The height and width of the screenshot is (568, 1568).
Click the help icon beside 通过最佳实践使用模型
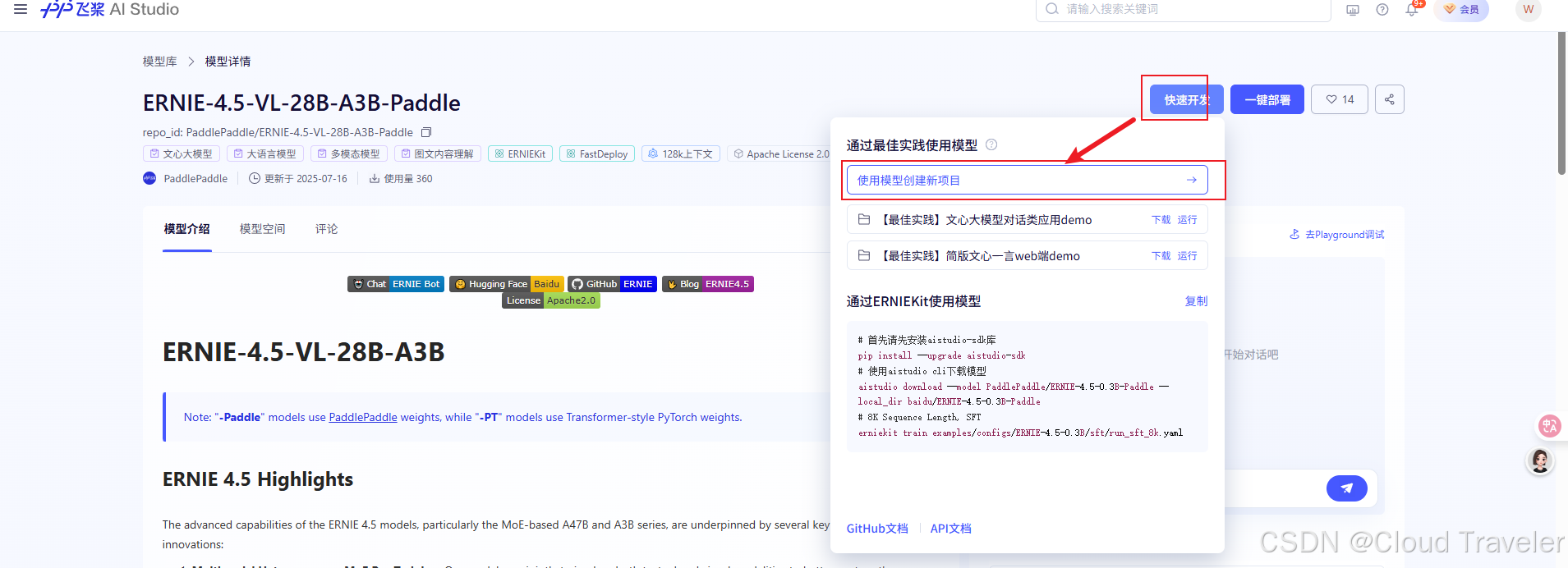[991, 144]
